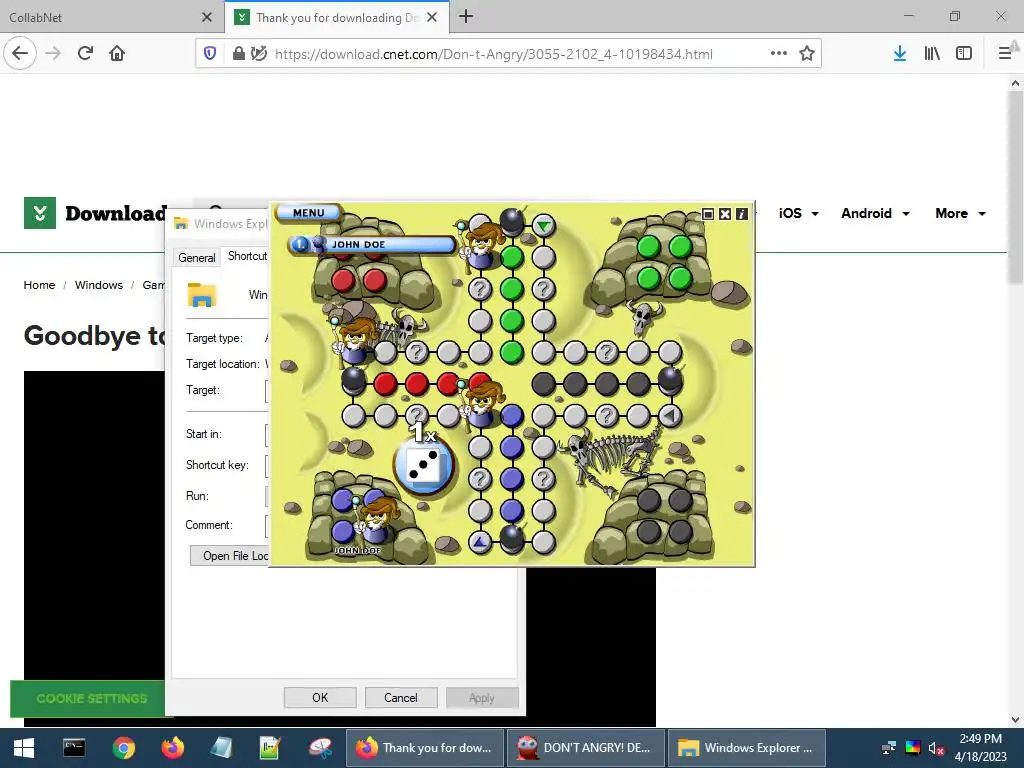This screenshot has width=1024, height=768.
Task: Toggle Firefox sidebar view icon
Action: (964, 54)
